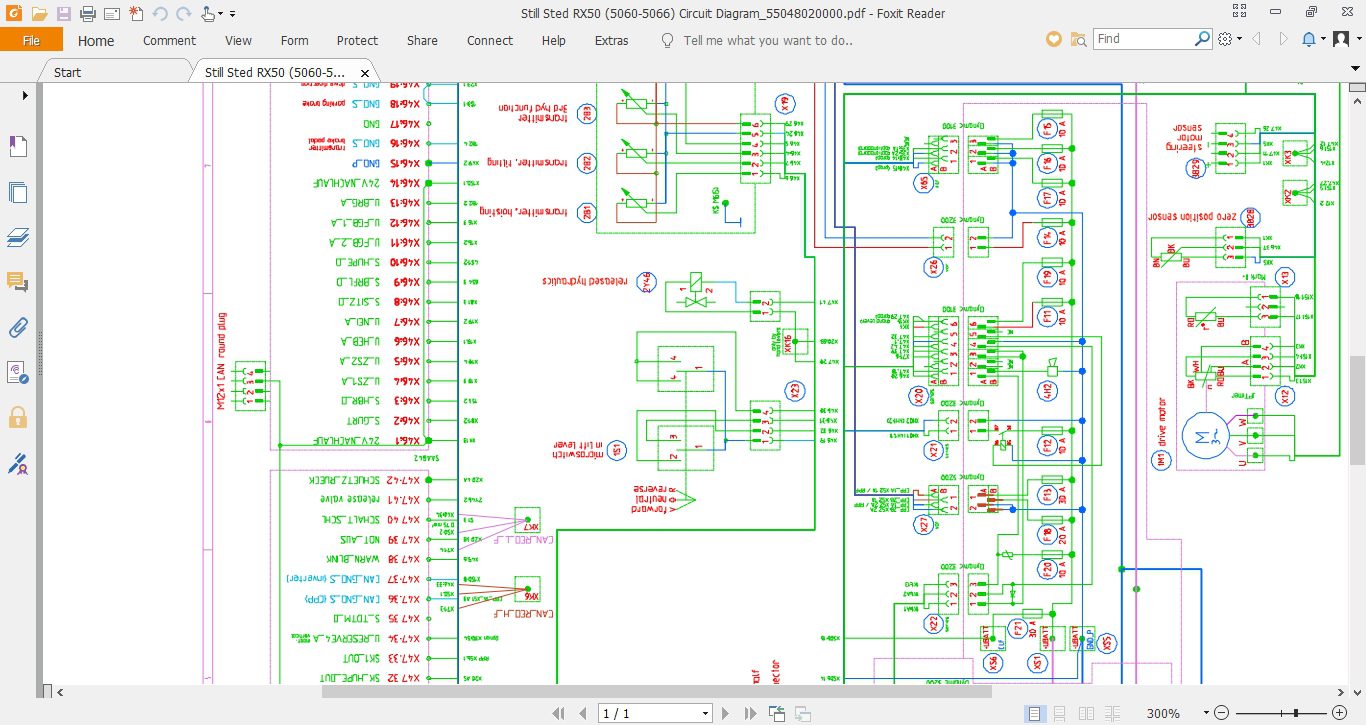Switch to the Start document tab
Viewport: 1366px width, 725px height.
[x=67, y=72]
